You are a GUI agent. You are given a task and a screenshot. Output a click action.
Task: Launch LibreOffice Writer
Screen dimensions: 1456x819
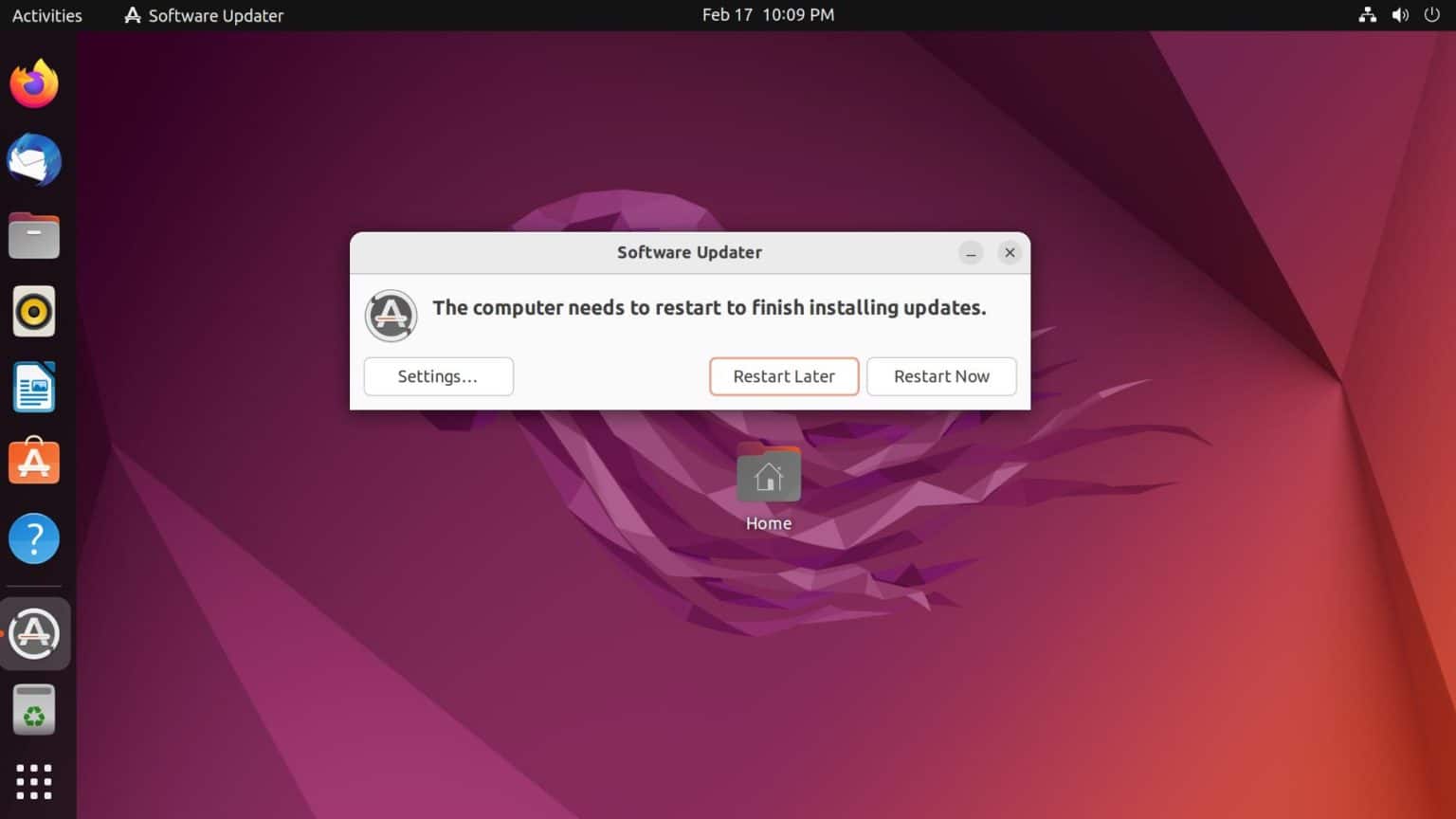click(x=34, y=387)
